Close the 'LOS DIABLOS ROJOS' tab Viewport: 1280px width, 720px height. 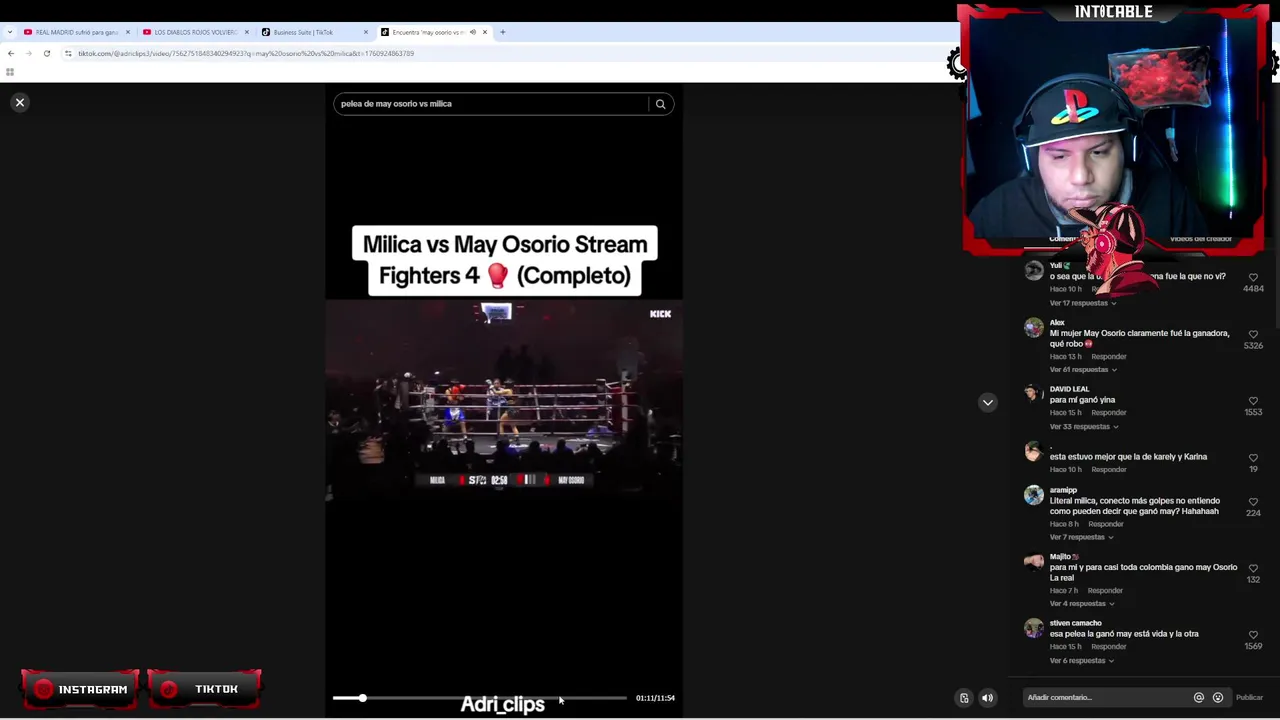point(246,32)
